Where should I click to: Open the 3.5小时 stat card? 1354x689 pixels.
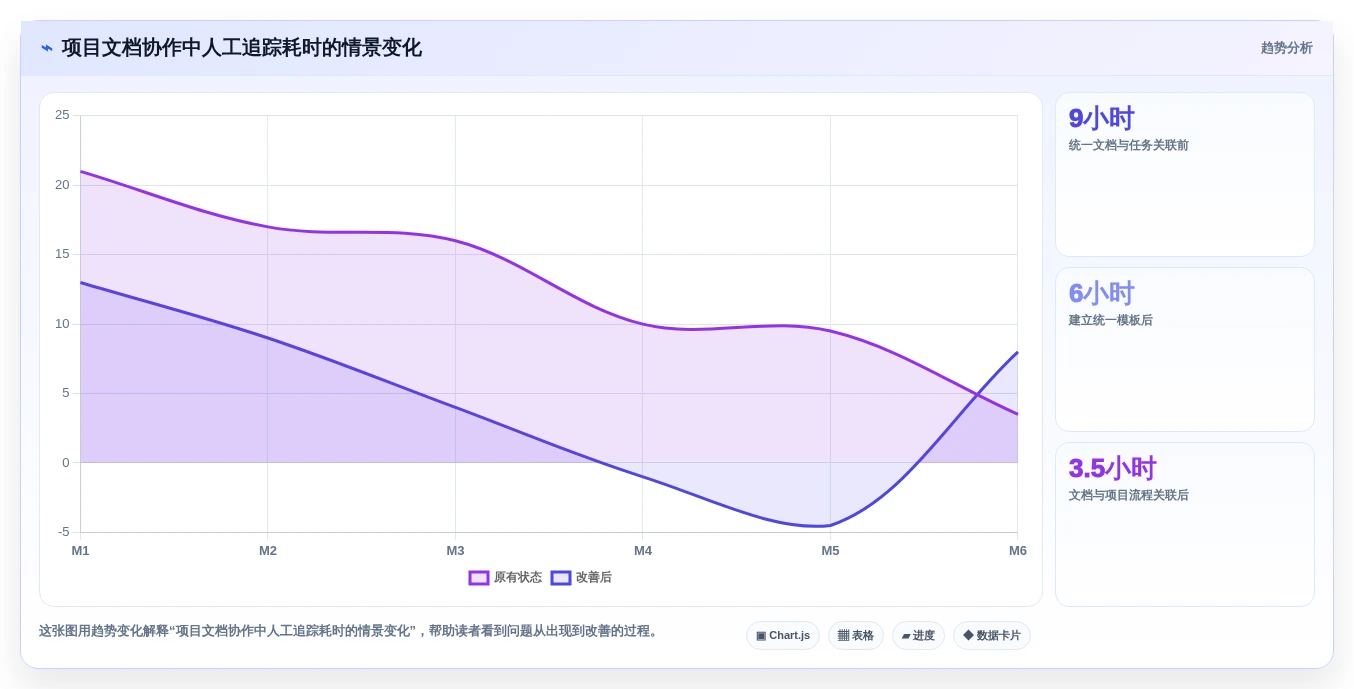pyautogui.click(x=1185, y=524)
